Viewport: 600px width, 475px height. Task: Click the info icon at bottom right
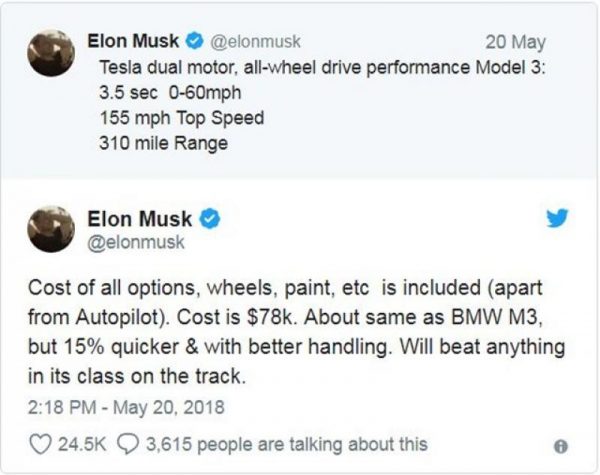click(561, 446)
